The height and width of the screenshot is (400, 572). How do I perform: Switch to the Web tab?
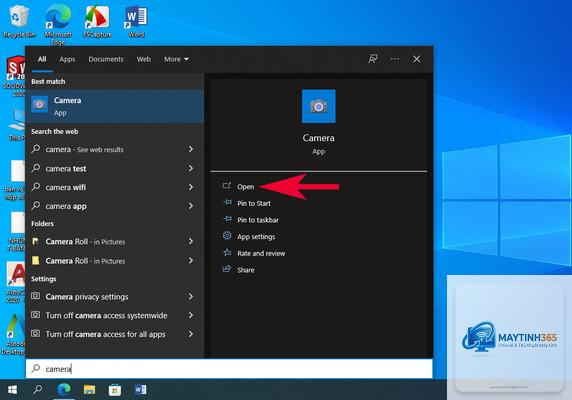144,59
